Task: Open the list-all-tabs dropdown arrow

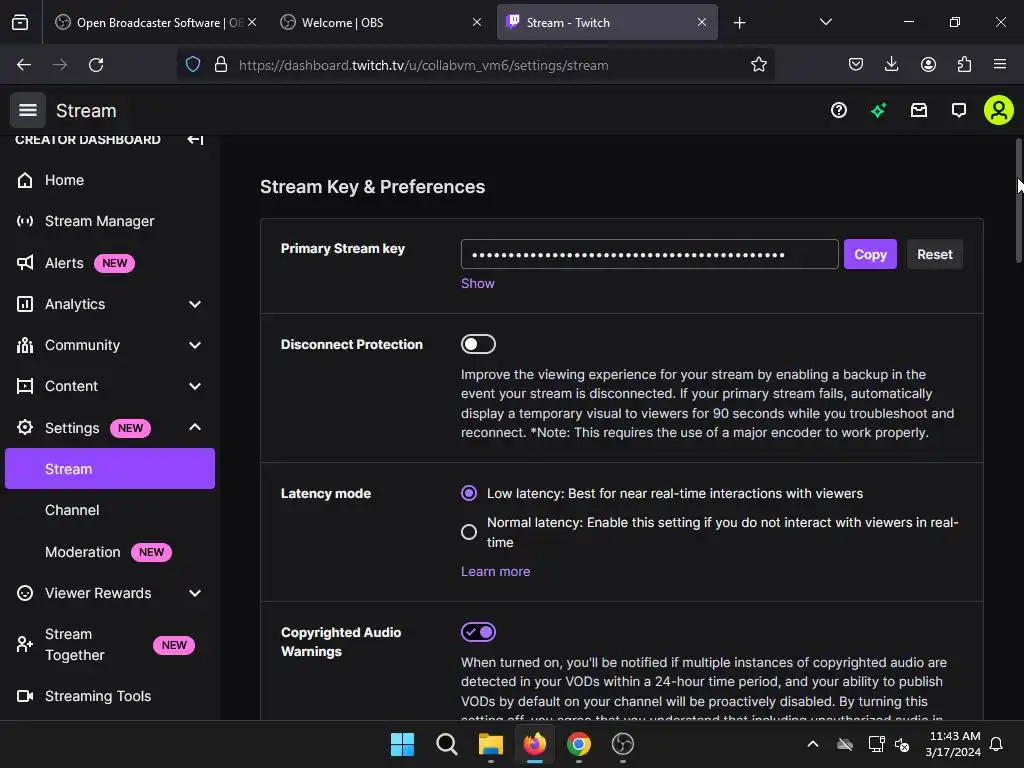Action: [x=825, y=22]
